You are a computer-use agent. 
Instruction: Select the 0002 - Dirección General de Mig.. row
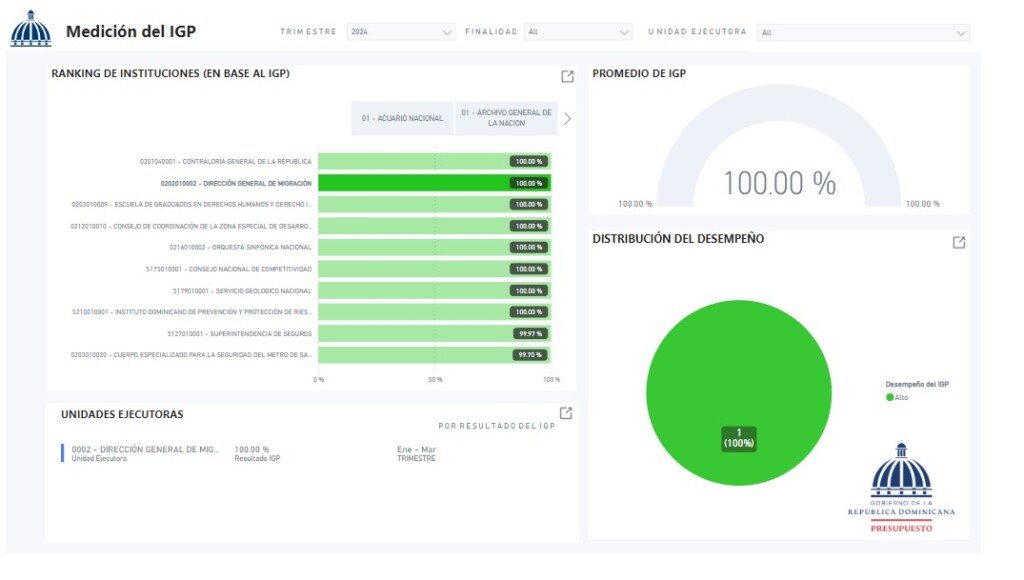pos(145,453)
